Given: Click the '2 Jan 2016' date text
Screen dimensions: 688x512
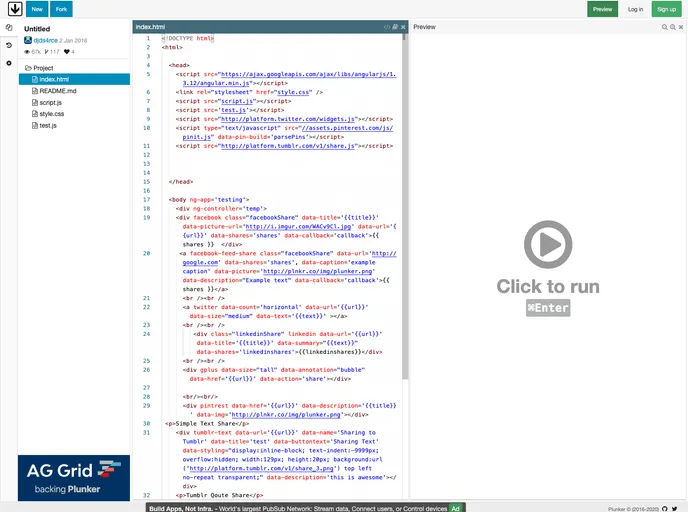Looking at the screenshot, I should point(73,40).
